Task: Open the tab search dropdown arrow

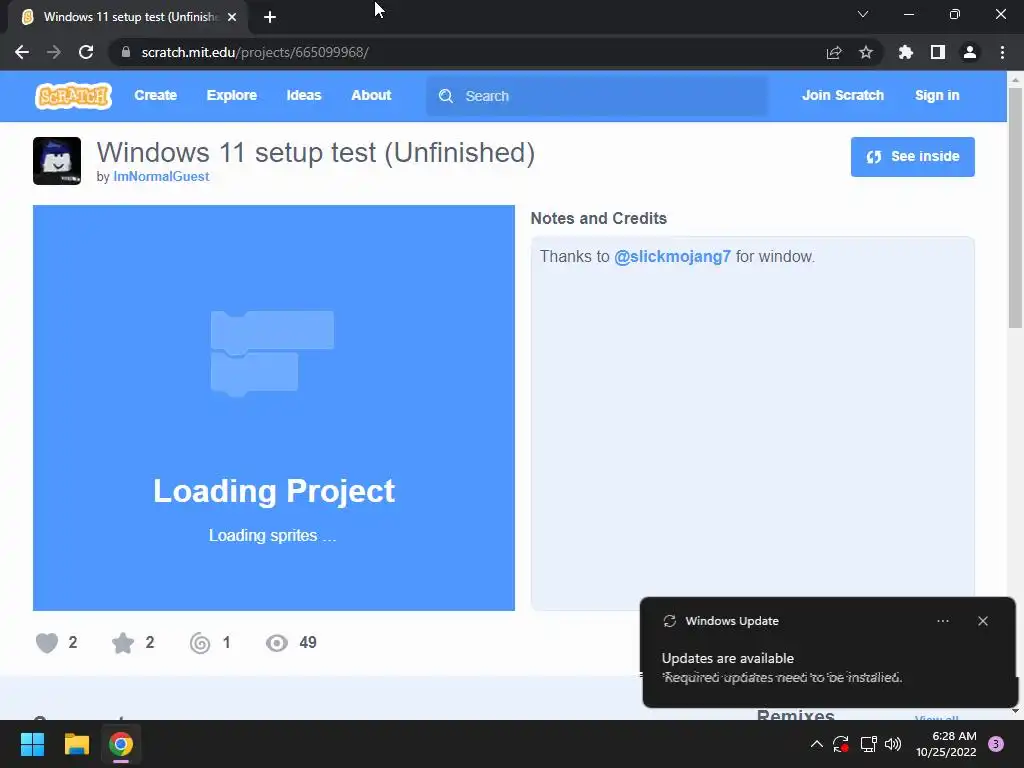Action: point(863,14)
